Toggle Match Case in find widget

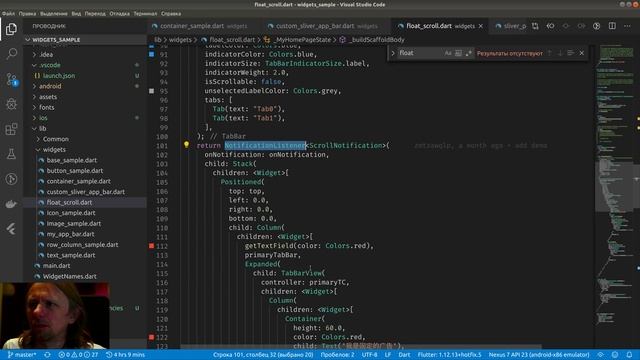tap(448, 53)
